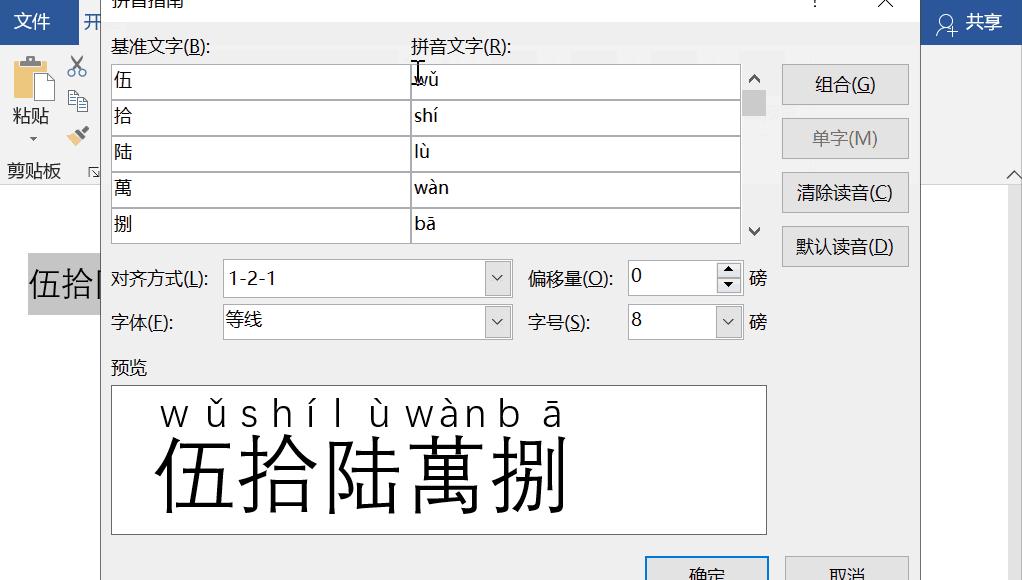Open the 剪贴板 panel launcher
The width and height of the screenshot is (1022, 580).
[92, 172]
